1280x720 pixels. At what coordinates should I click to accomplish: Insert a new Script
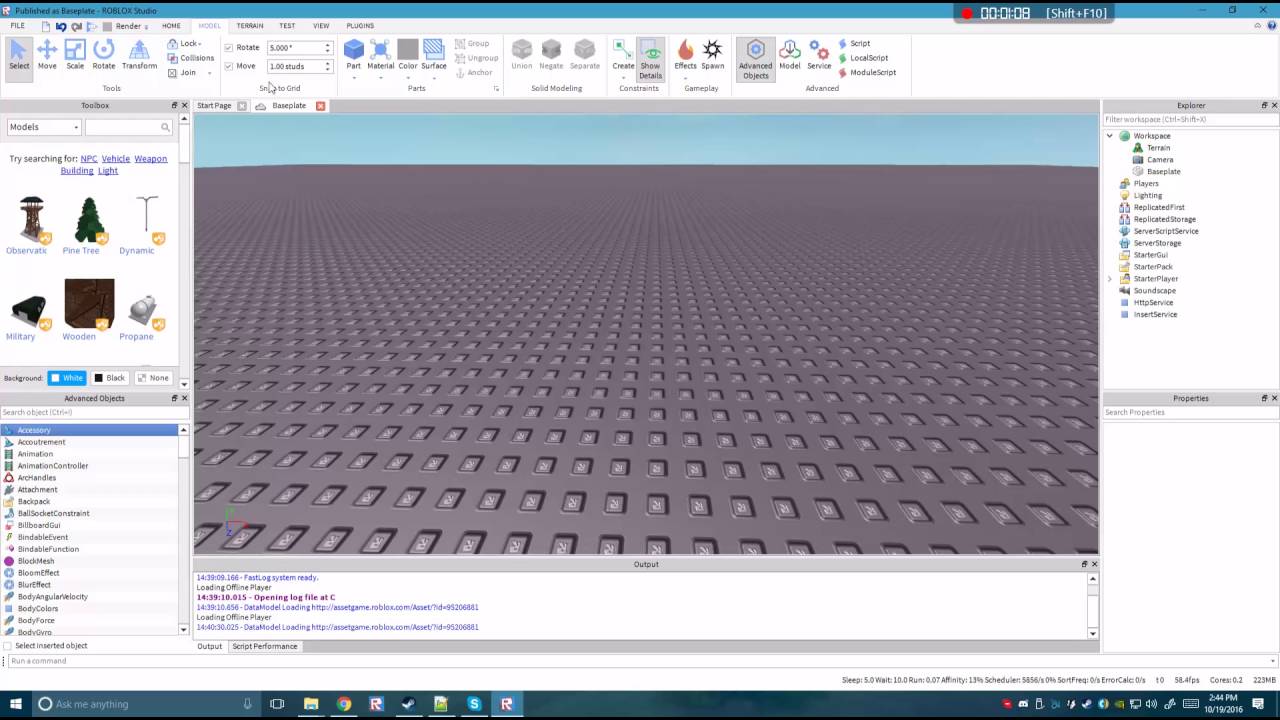854,43
